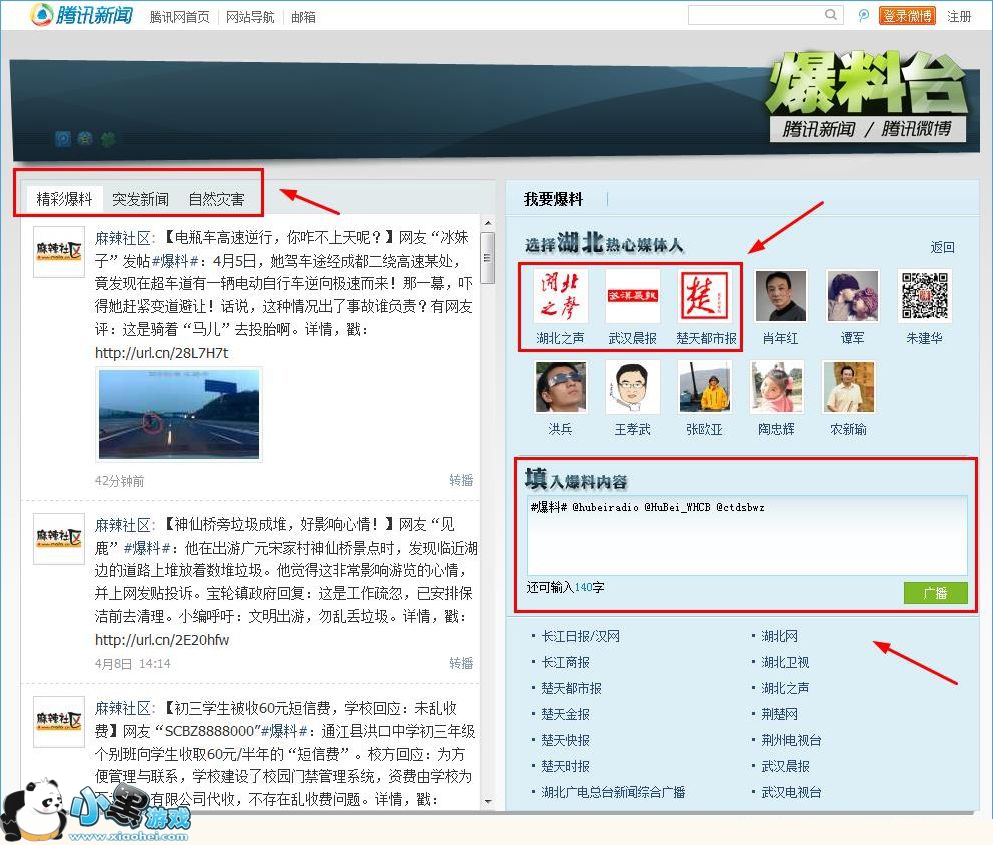993x845 pixels.
Task: Select the 武汉晨报 media avatar
Action: (x=633, y=296)
